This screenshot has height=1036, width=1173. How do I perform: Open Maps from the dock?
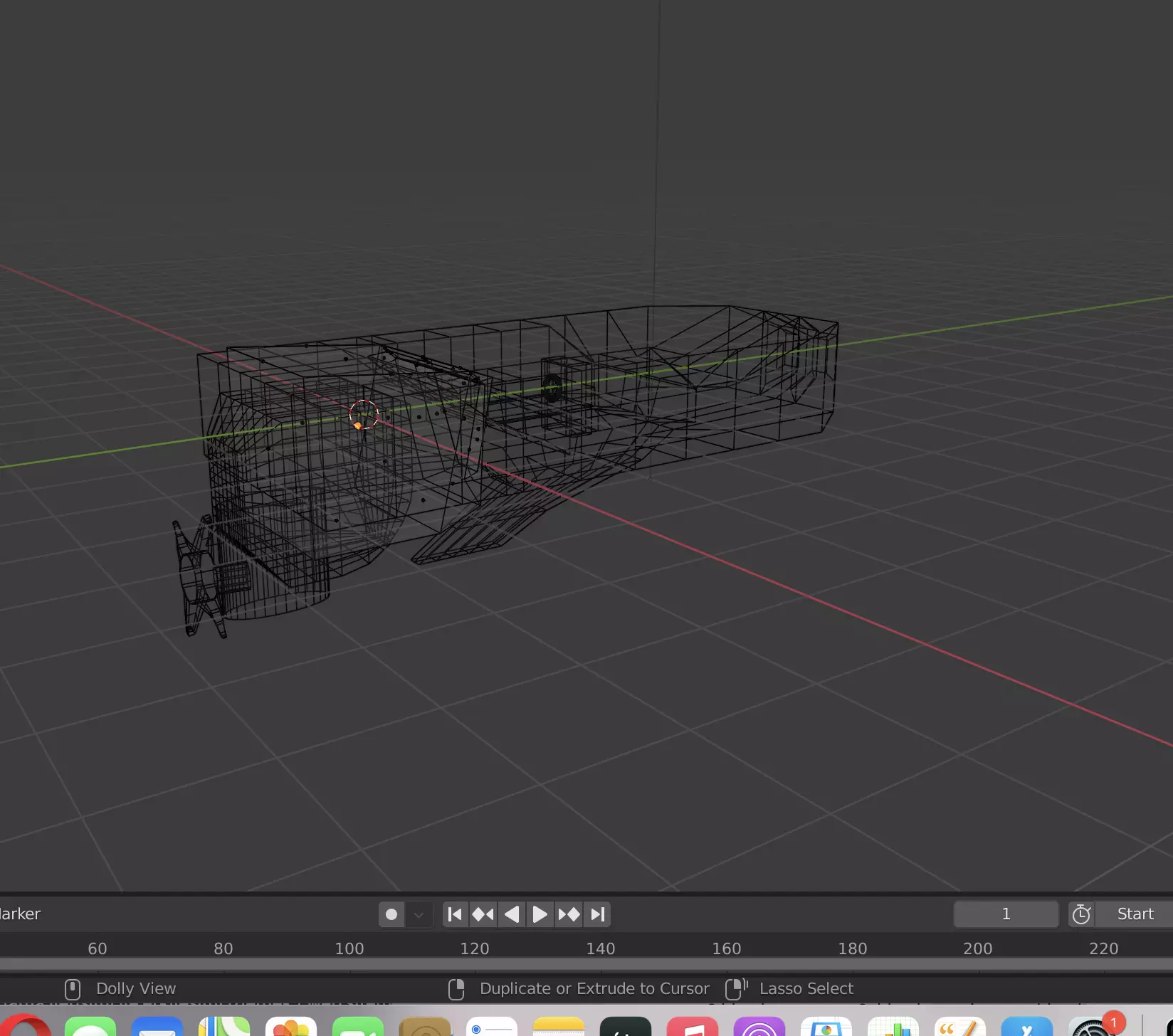pos(224,1026)
